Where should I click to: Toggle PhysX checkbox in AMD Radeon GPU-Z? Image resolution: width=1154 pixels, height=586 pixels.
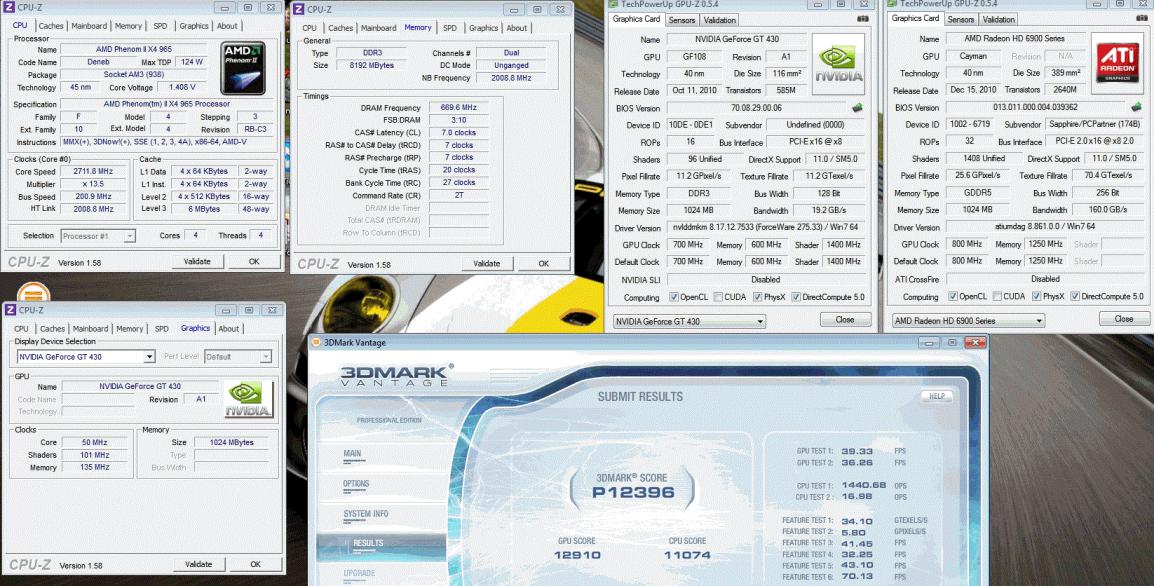click(x=1037, y=296)
